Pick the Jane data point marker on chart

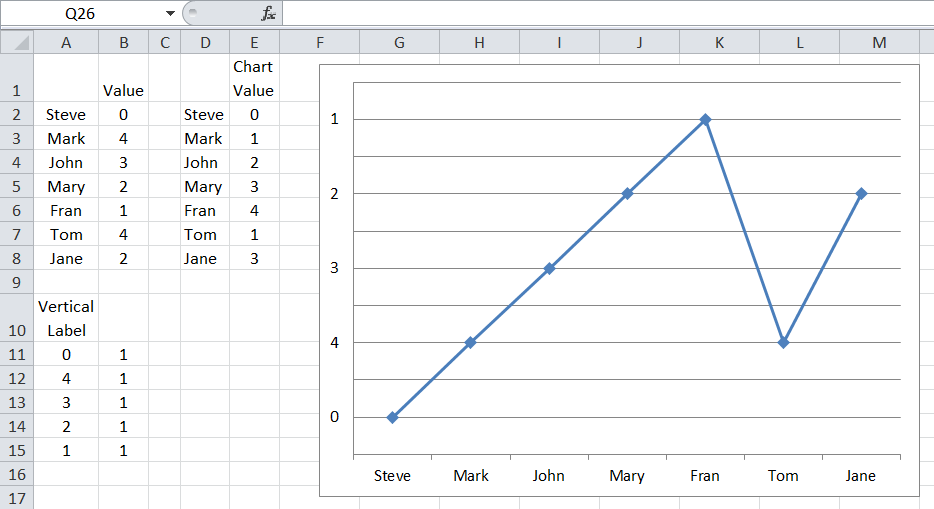click(861, 193)
